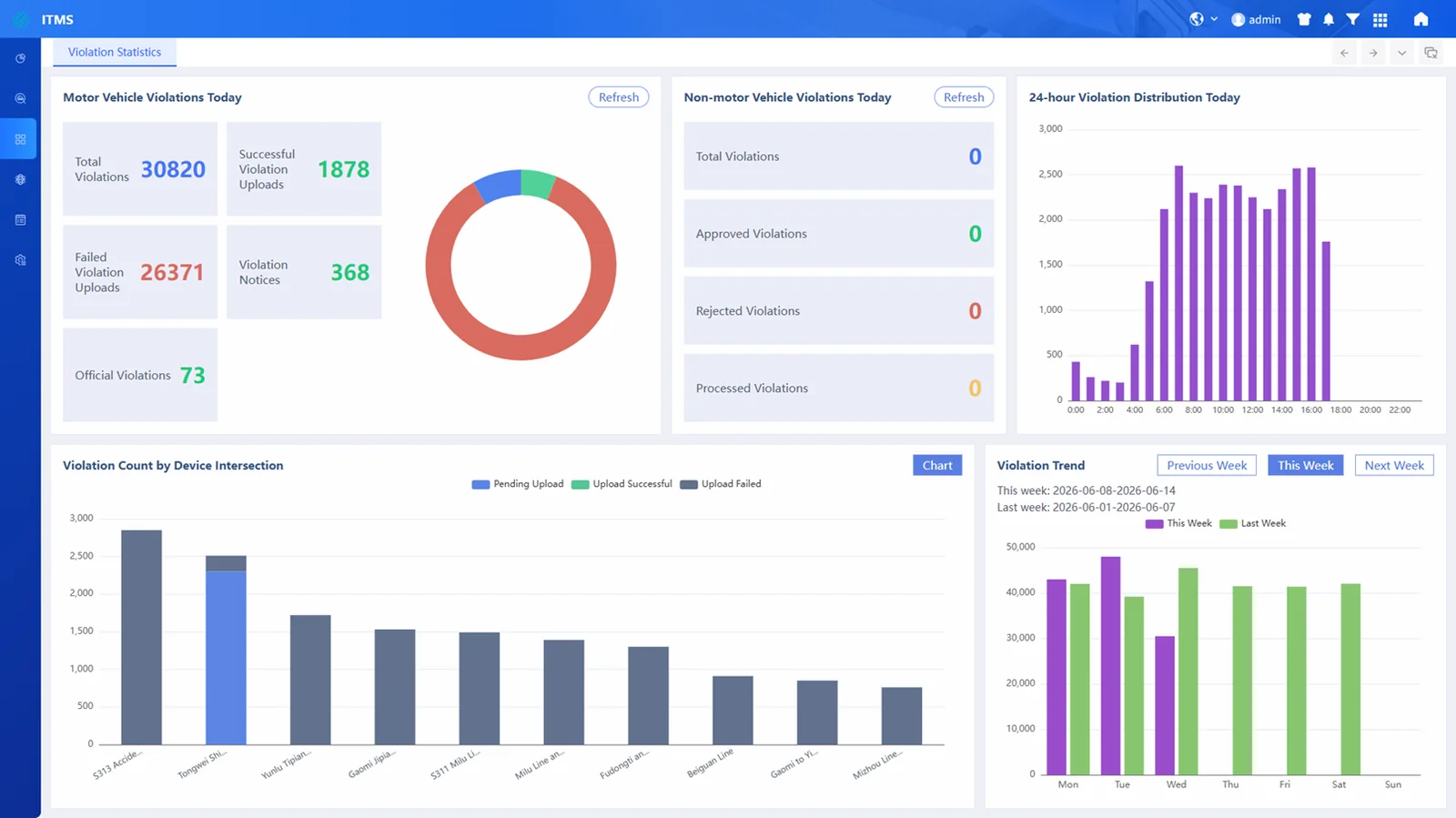Viewport: 1456px width, 818px height.
Task: Click the close-all-tabs icon
Action: click(x=1431, y=53)
